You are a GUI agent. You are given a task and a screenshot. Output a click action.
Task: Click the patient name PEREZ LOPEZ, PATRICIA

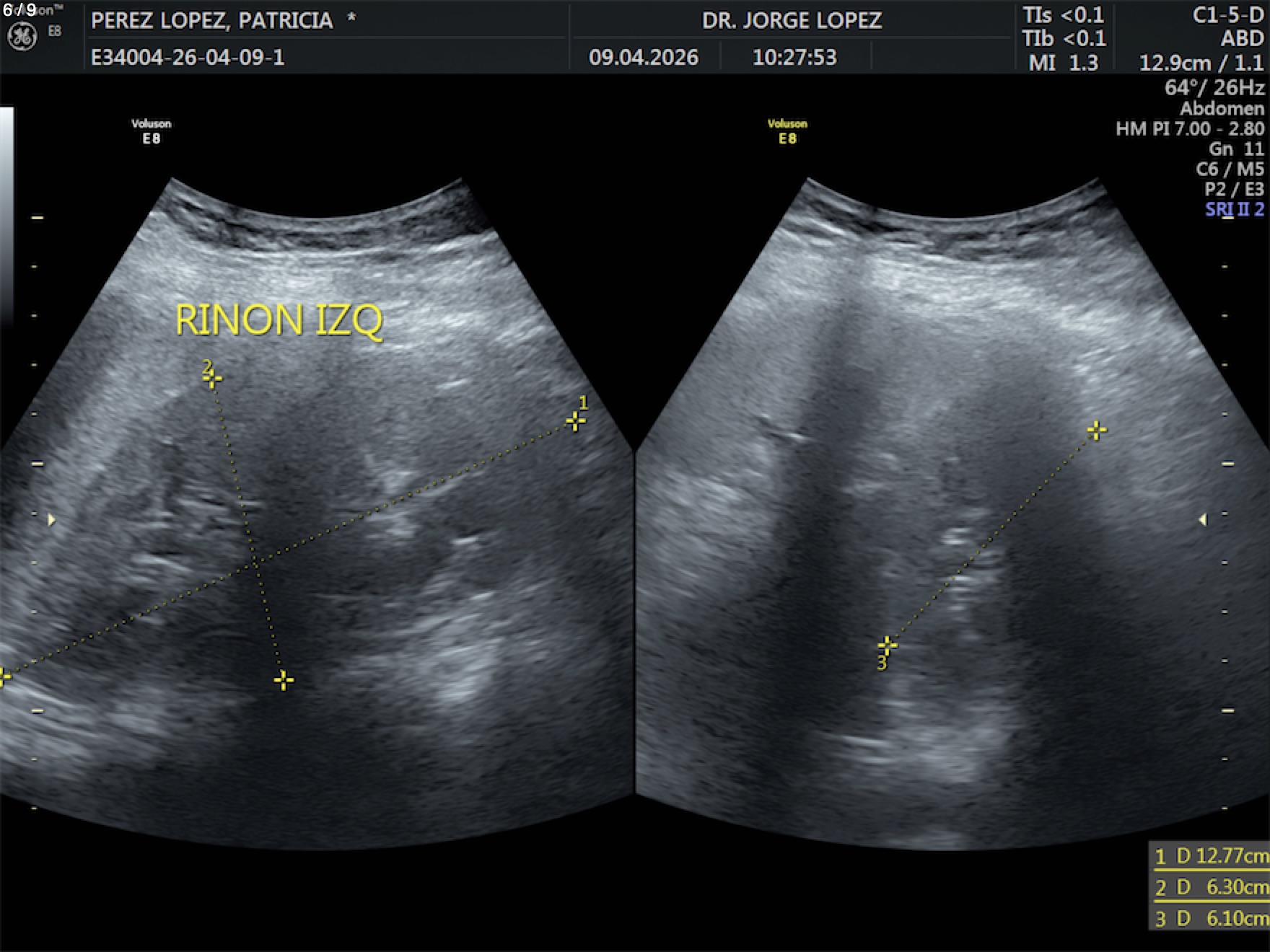tap(212, 20)
